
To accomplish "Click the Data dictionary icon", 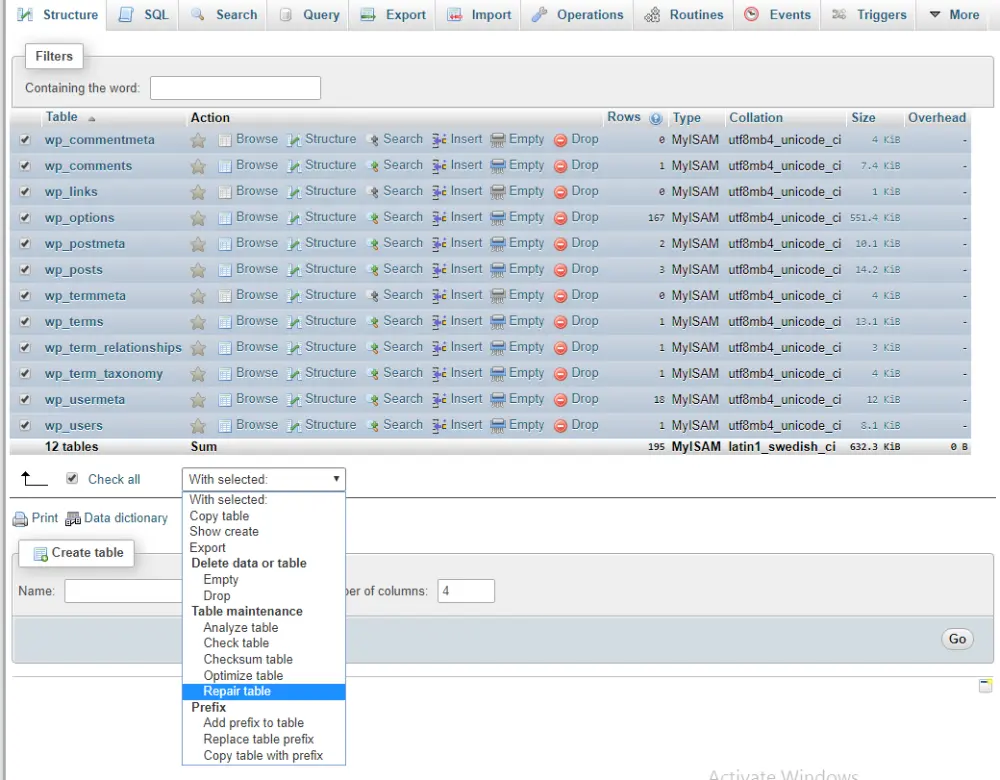I will [x=72, y=518].
